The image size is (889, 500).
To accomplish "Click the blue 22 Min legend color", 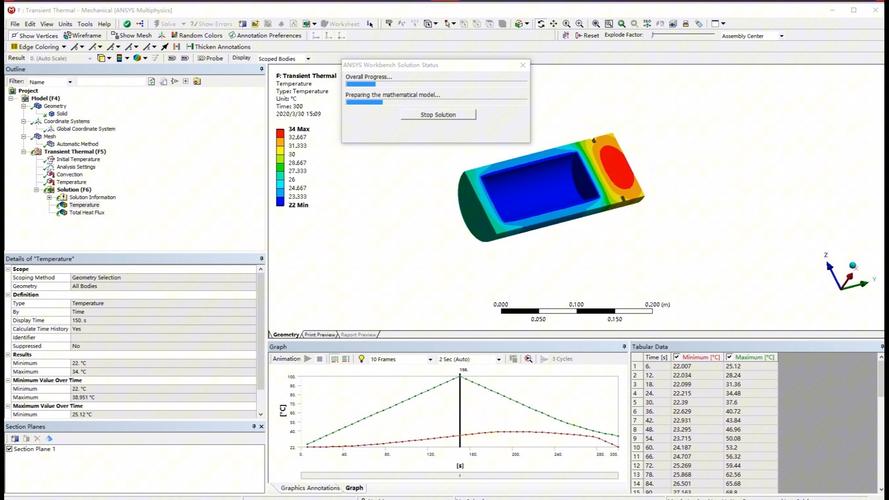I will click(280, 201).
